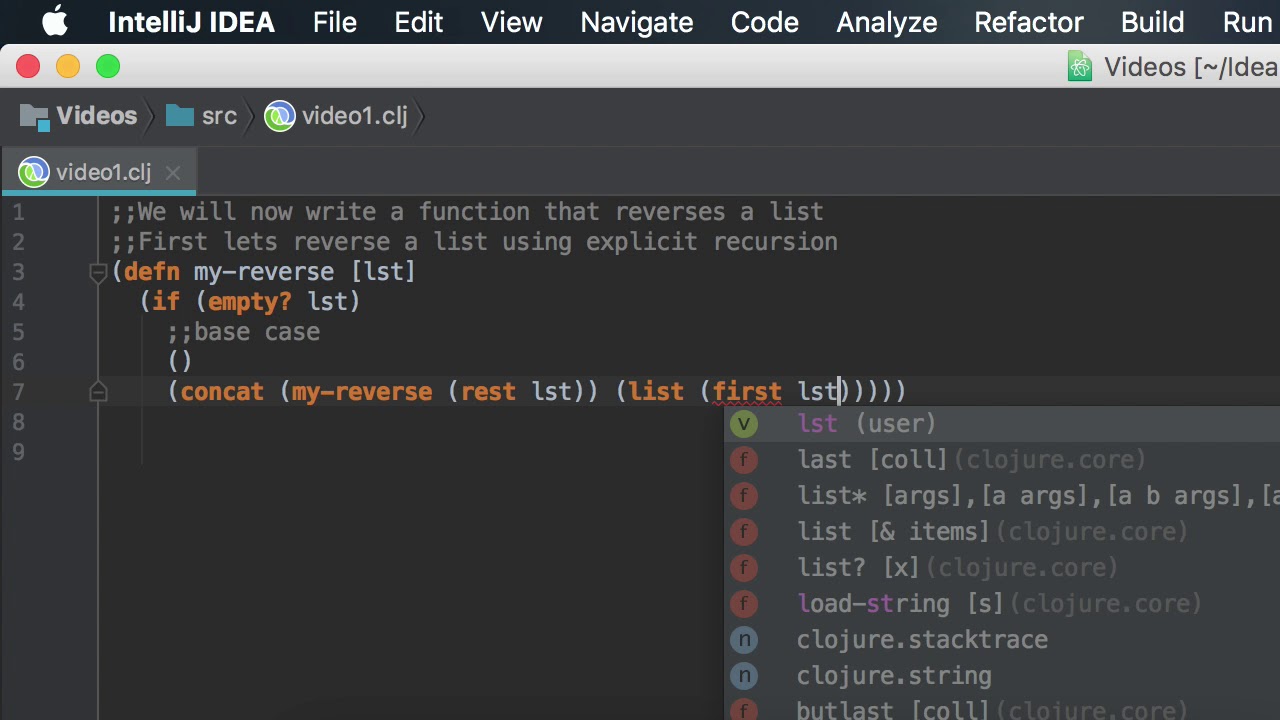The image size is (1280, 720).
Task: Open the Apple menu
Action: click(x=56, y=22)
